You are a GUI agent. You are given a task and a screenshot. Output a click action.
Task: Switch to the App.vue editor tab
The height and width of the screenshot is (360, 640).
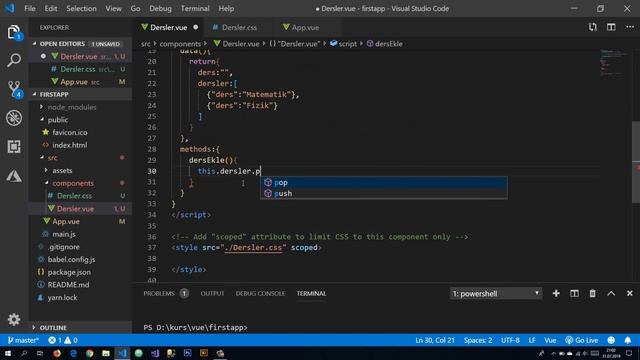coord(305,27)
